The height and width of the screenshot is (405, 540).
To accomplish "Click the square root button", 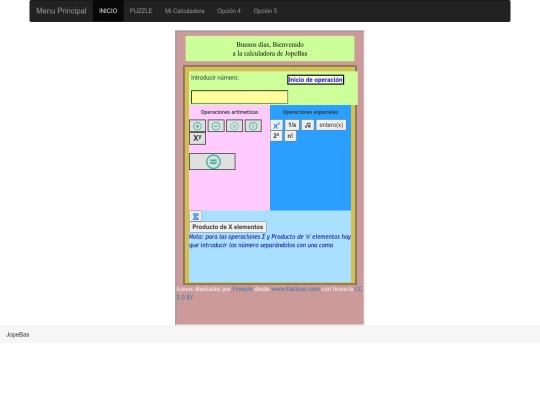I will point(308,125).
